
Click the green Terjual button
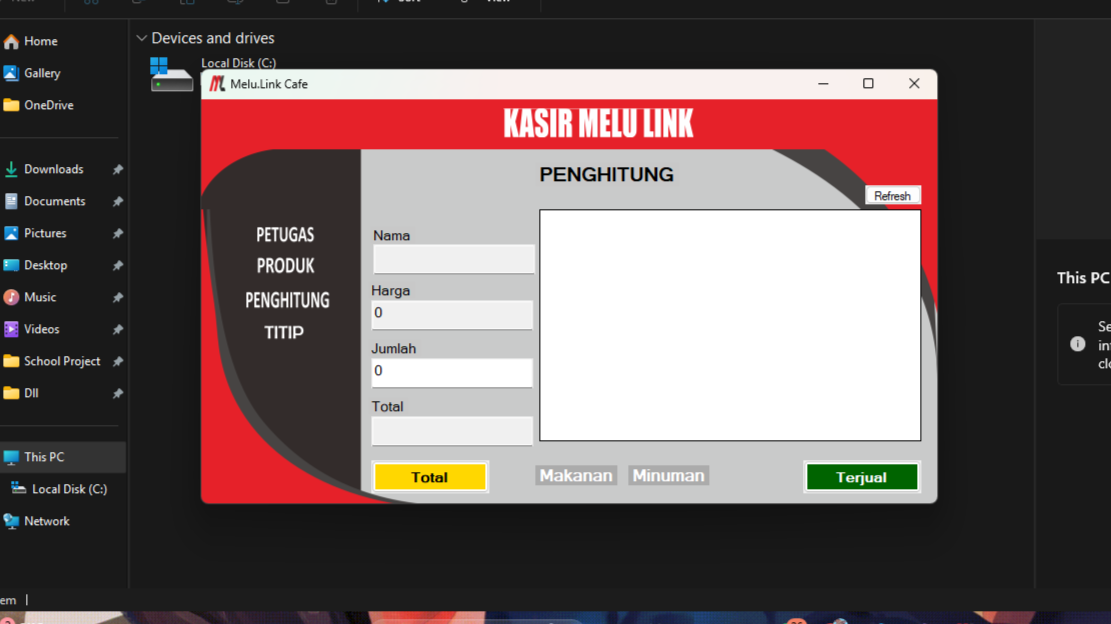(861, 477)
